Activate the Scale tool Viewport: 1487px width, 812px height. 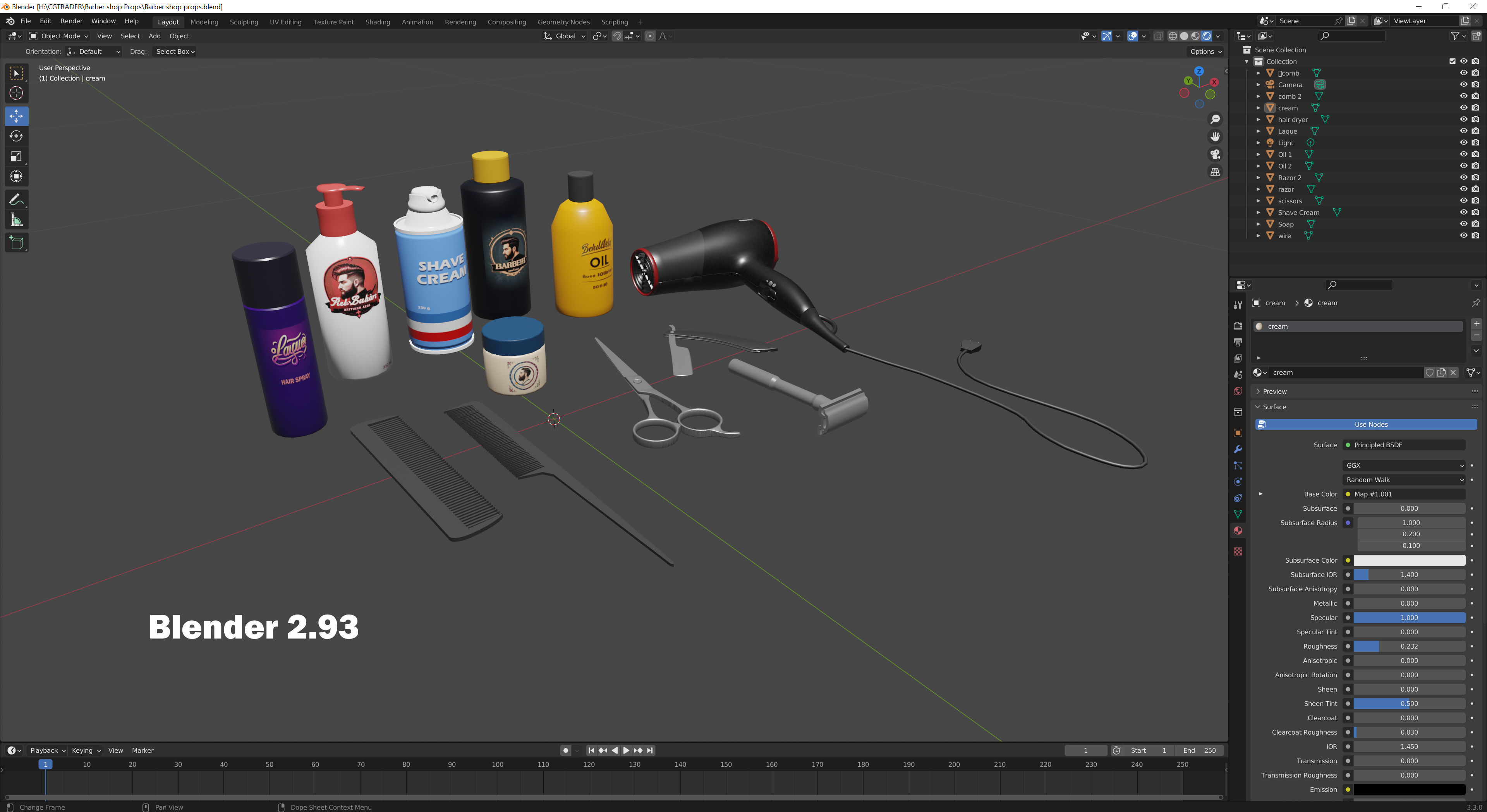click(16, 156)
